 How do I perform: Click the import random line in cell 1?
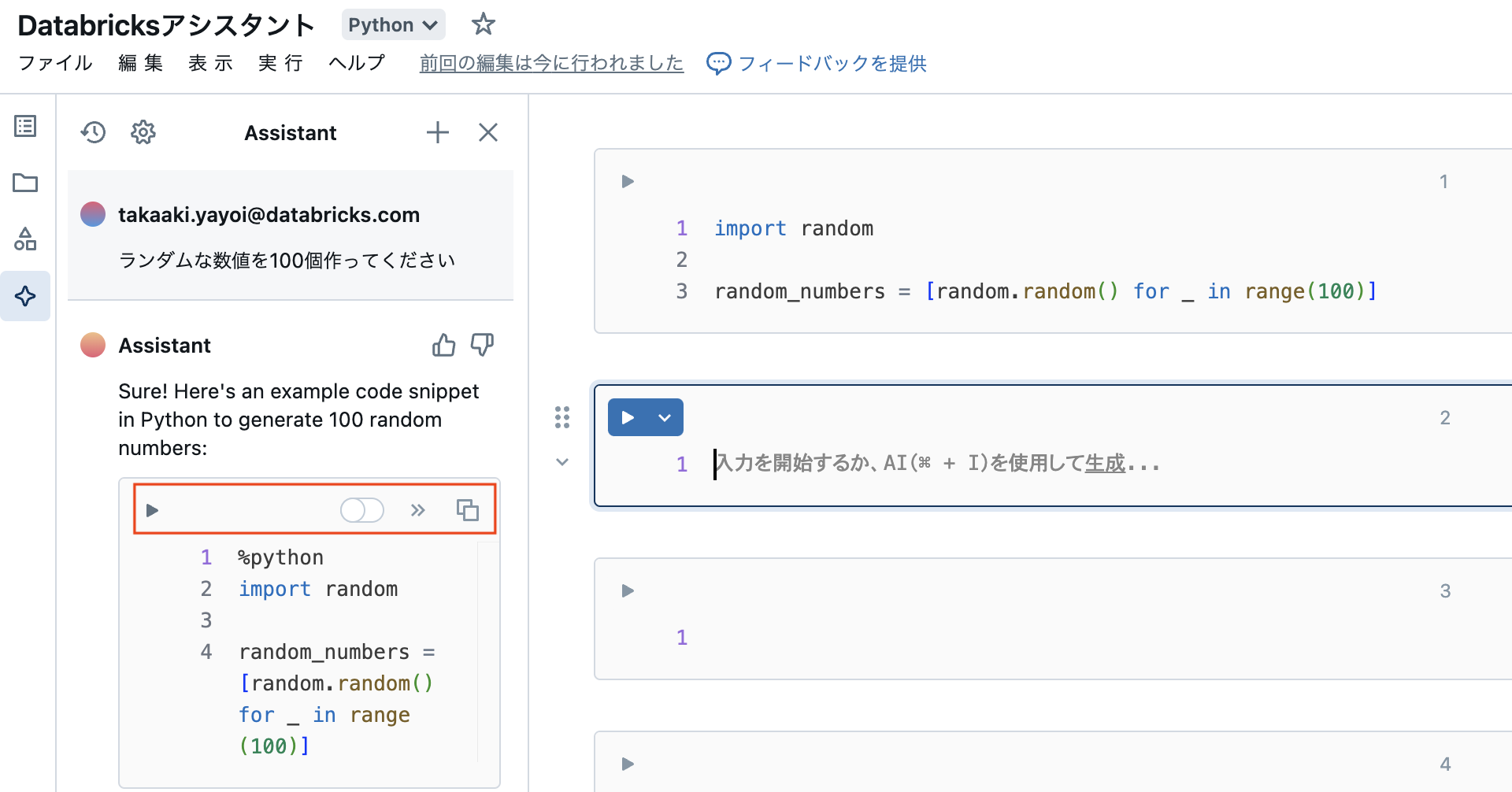(794, 228)
